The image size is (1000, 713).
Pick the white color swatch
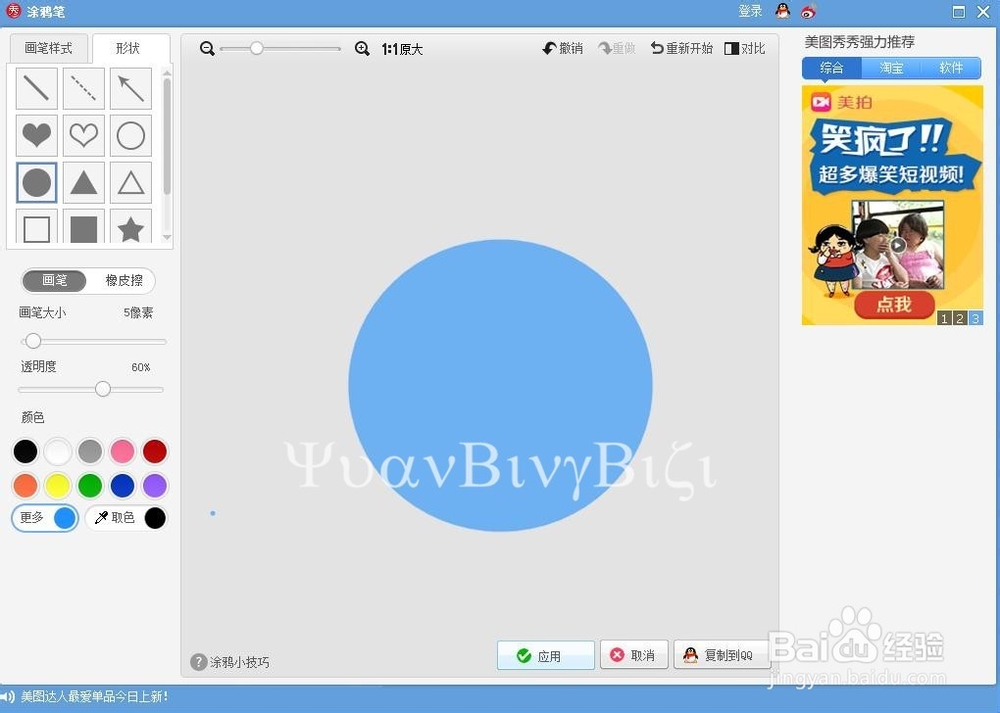pyautogui.click(x=58, y=452)
